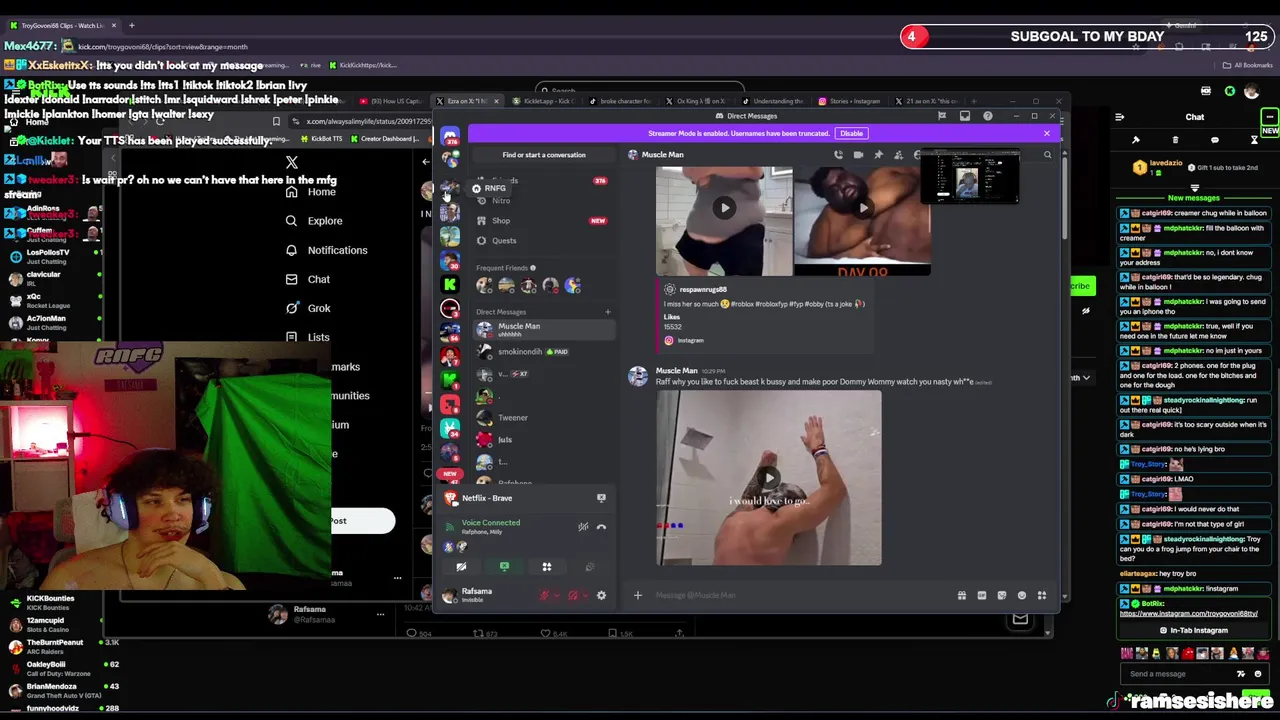Toggle noise suppression in voice panel
The width and height of the screenshot is (1280, 720).
click(583, 527)
